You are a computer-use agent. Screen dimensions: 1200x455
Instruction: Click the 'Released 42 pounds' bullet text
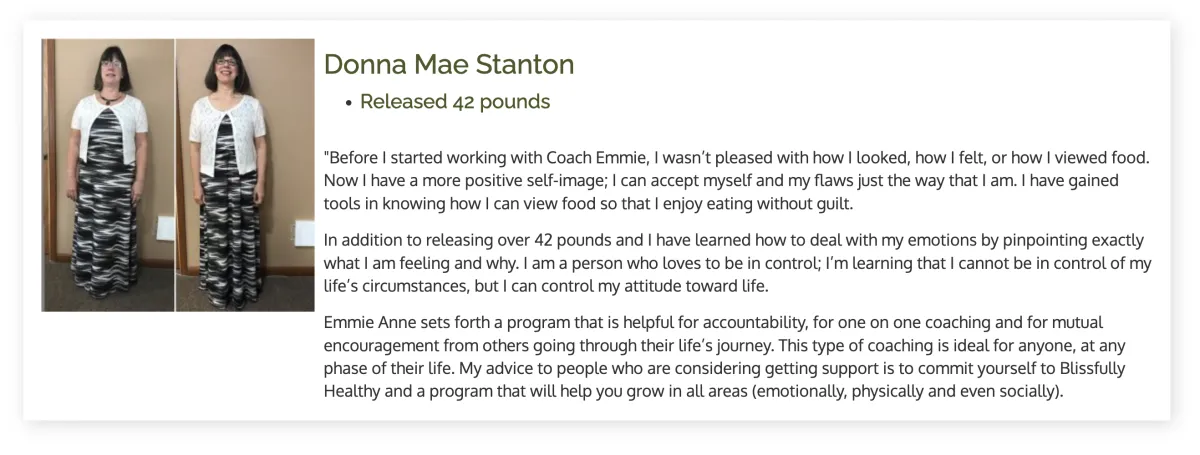pyautogui.click(x=455, y=101)
